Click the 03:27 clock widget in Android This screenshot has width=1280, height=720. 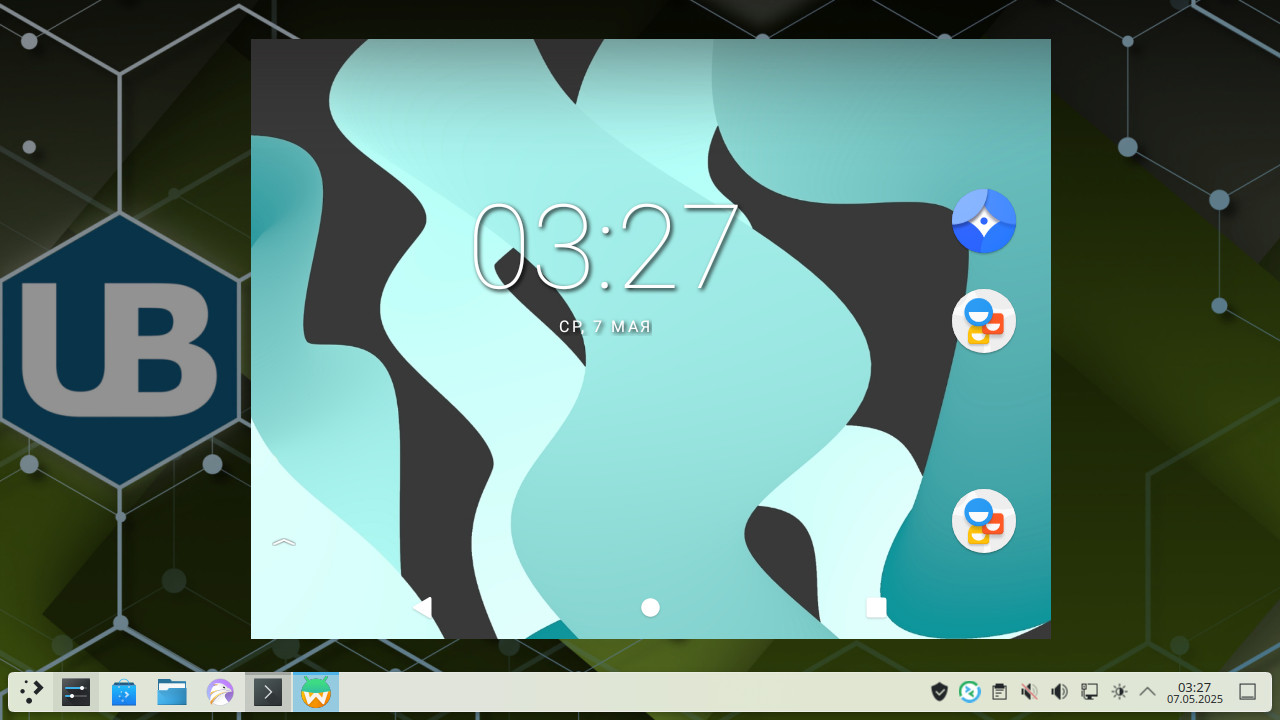606,246
